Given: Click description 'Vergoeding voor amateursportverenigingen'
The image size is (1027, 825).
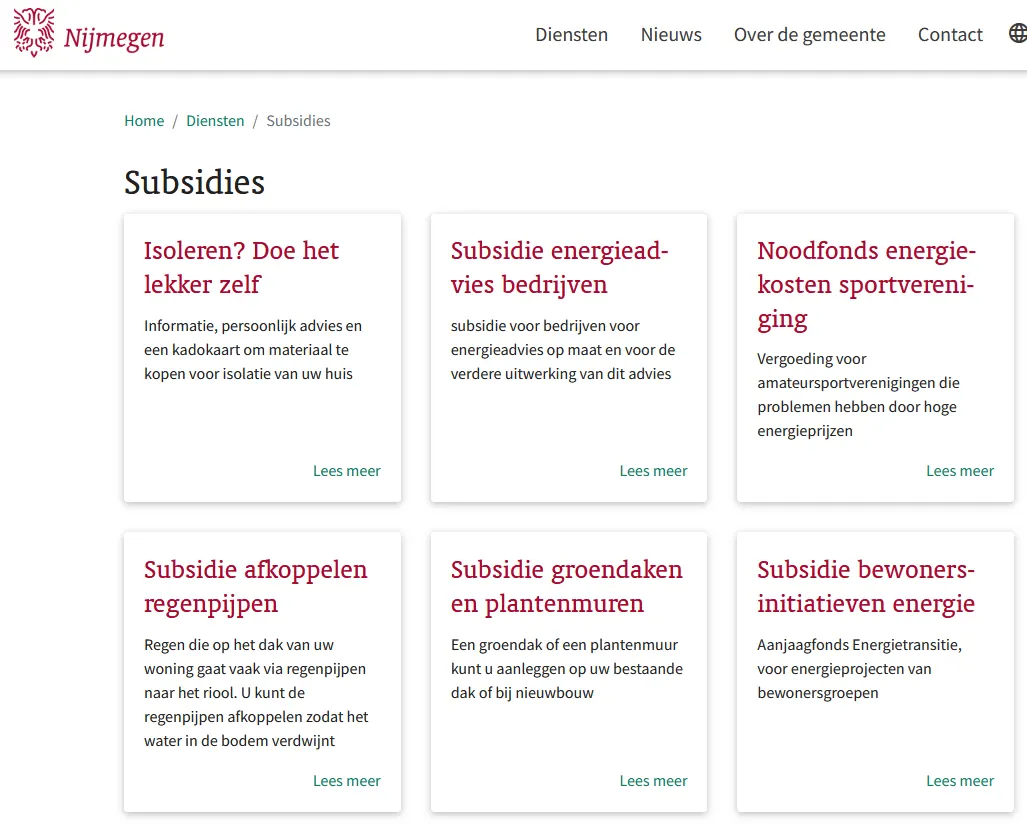Looking at the screenshot, I should coord(858,395).
